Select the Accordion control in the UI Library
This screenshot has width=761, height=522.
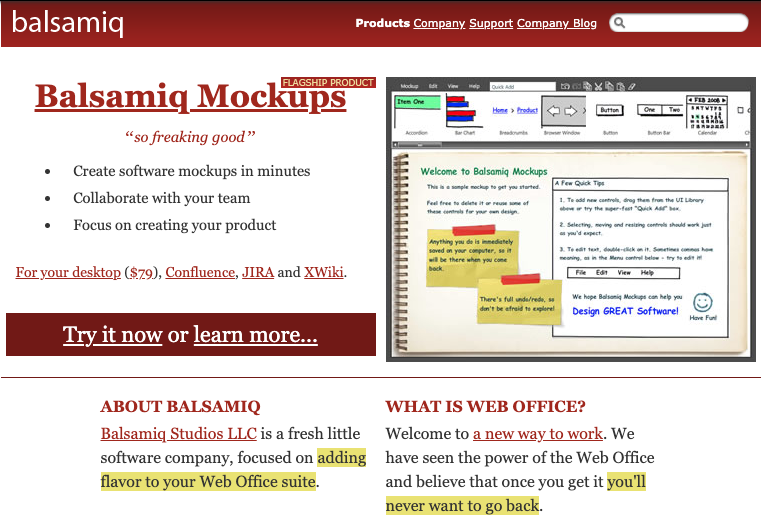(x=417, y=115)
